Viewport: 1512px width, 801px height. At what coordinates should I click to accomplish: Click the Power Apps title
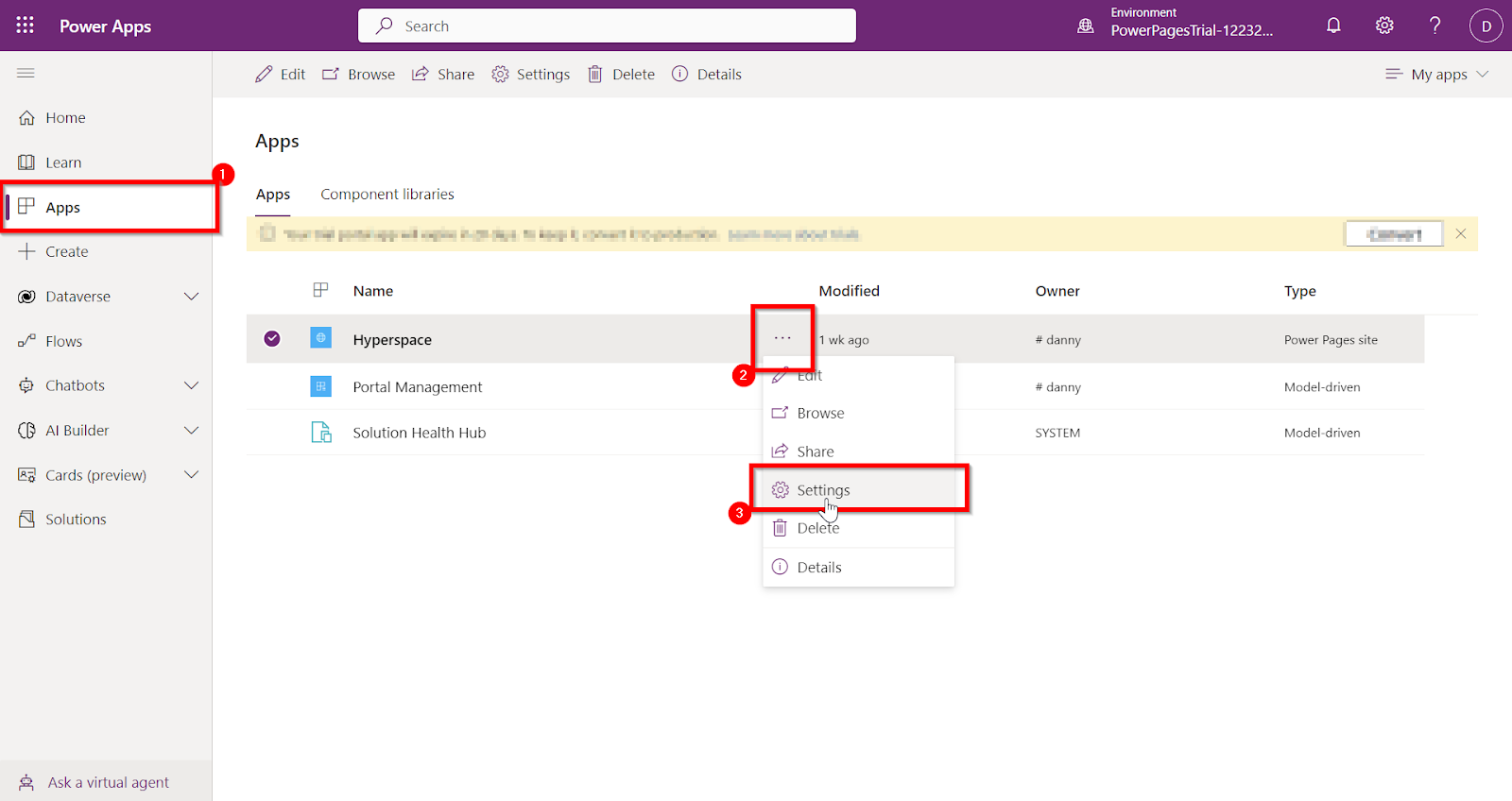pyautogui.click(x=105, y=26)
